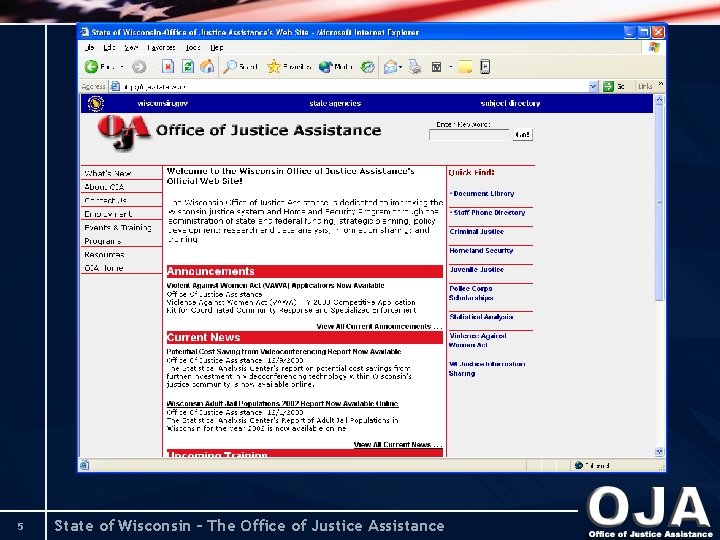Open Events & Training in the left navigation
Viewport: 720px width, 540px height.
pyautogui.click(x=118, y=227)
